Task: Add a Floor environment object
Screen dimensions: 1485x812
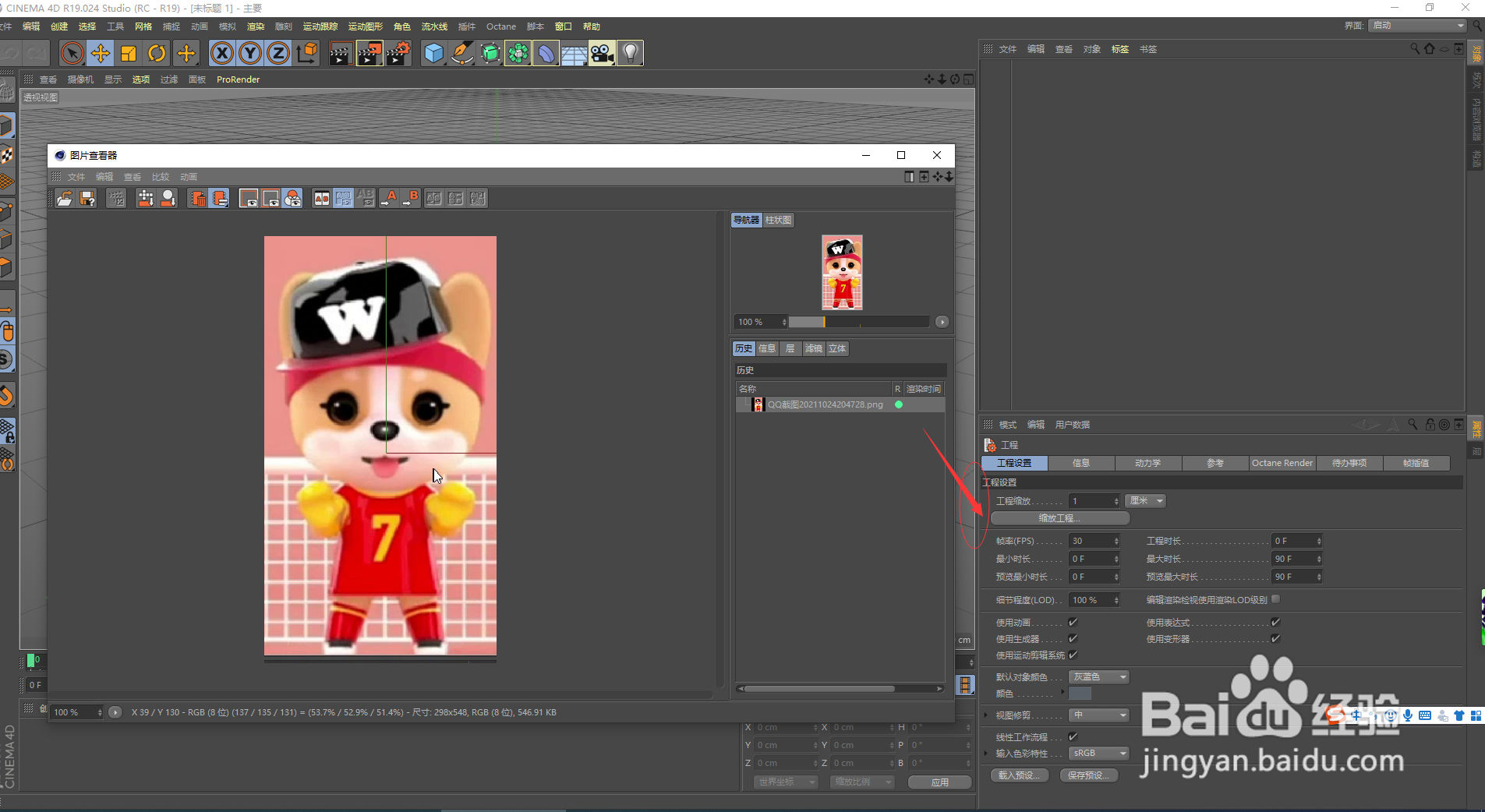Action: click(574, 53)
